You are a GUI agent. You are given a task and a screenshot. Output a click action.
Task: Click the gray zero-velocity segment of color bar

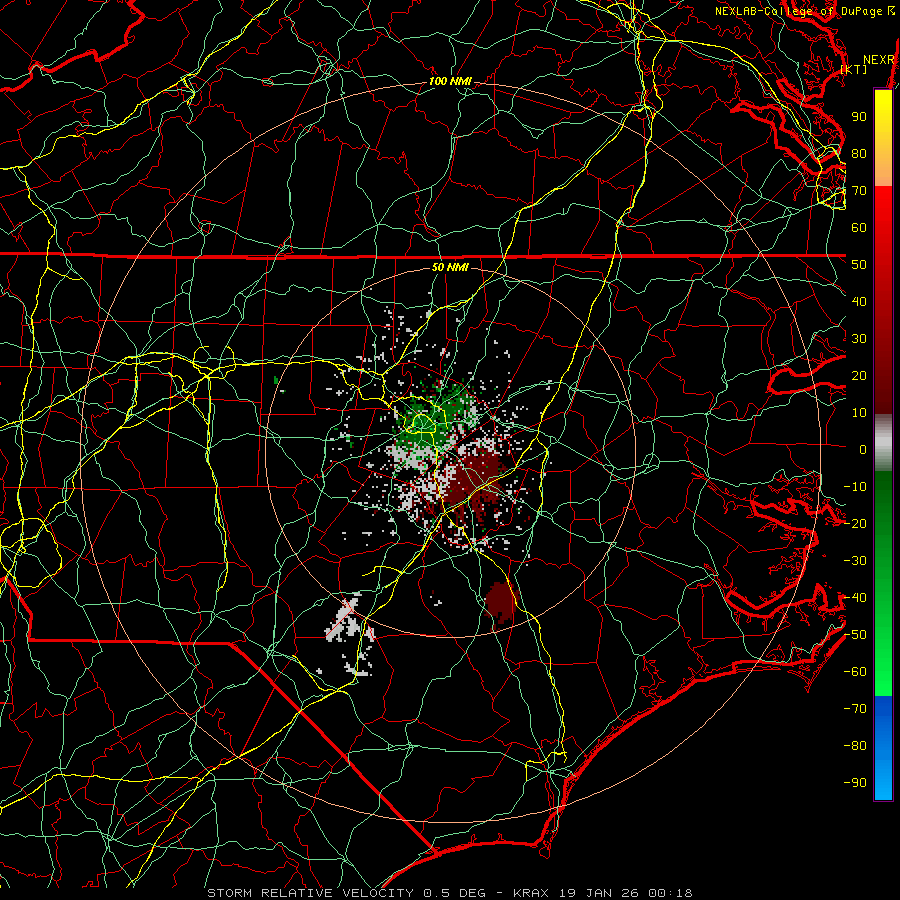(x=883, y=442)
